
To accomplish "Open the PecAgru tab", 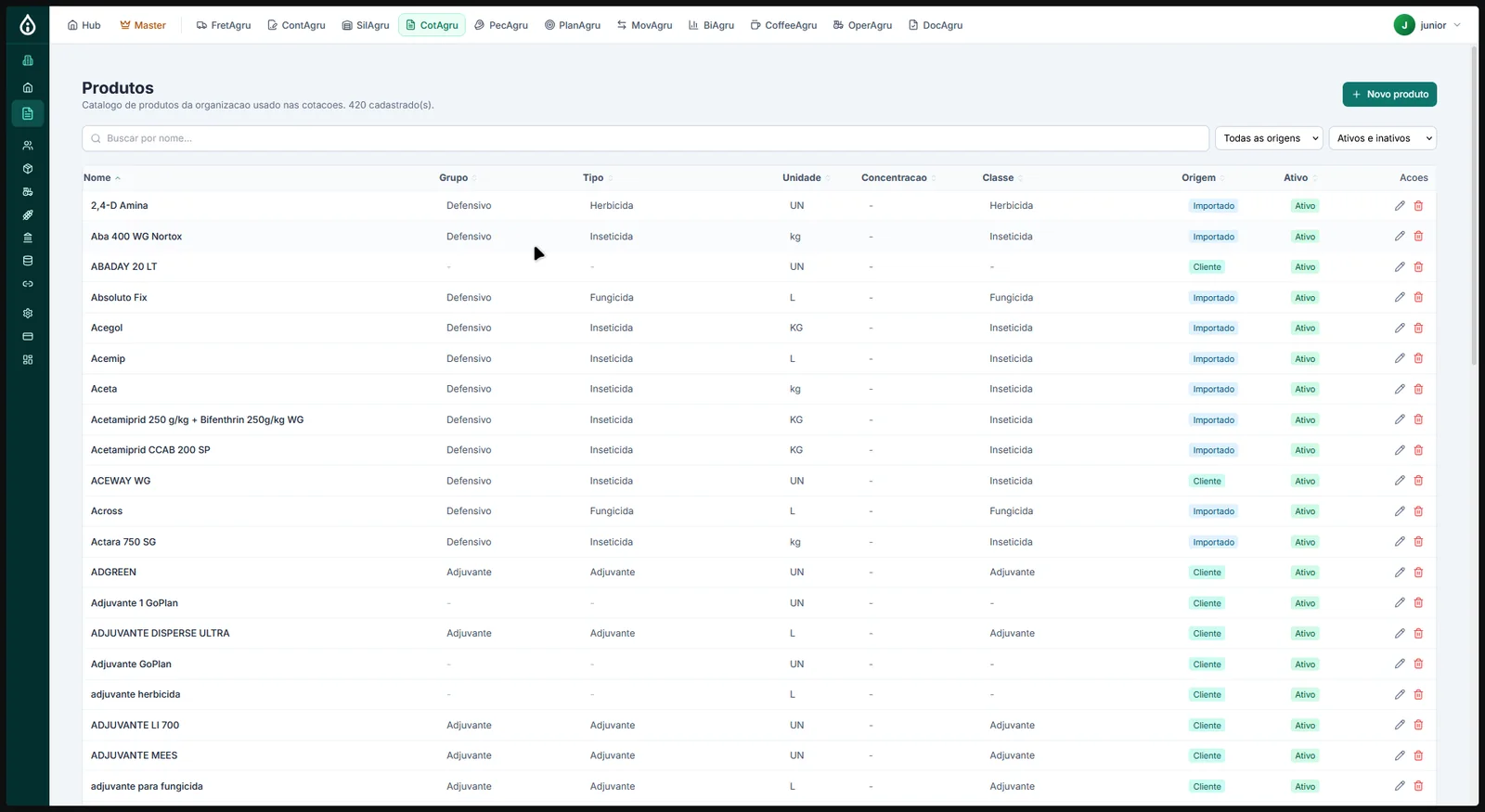I will coord(501,25).
